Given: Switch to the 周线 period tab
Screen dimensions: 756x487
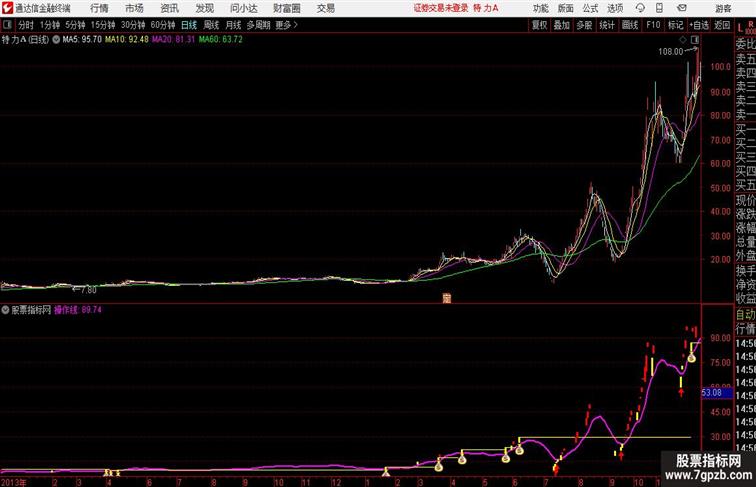Looking at the screenshot, I should pos(211,25).
